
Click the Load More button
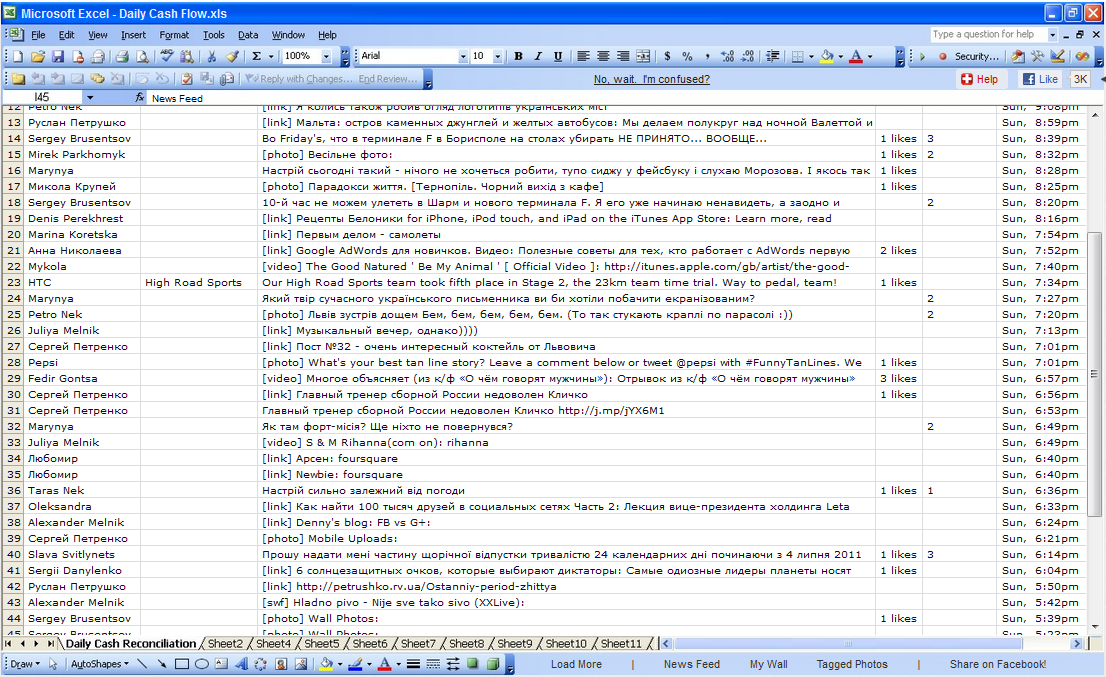[576, 664]
